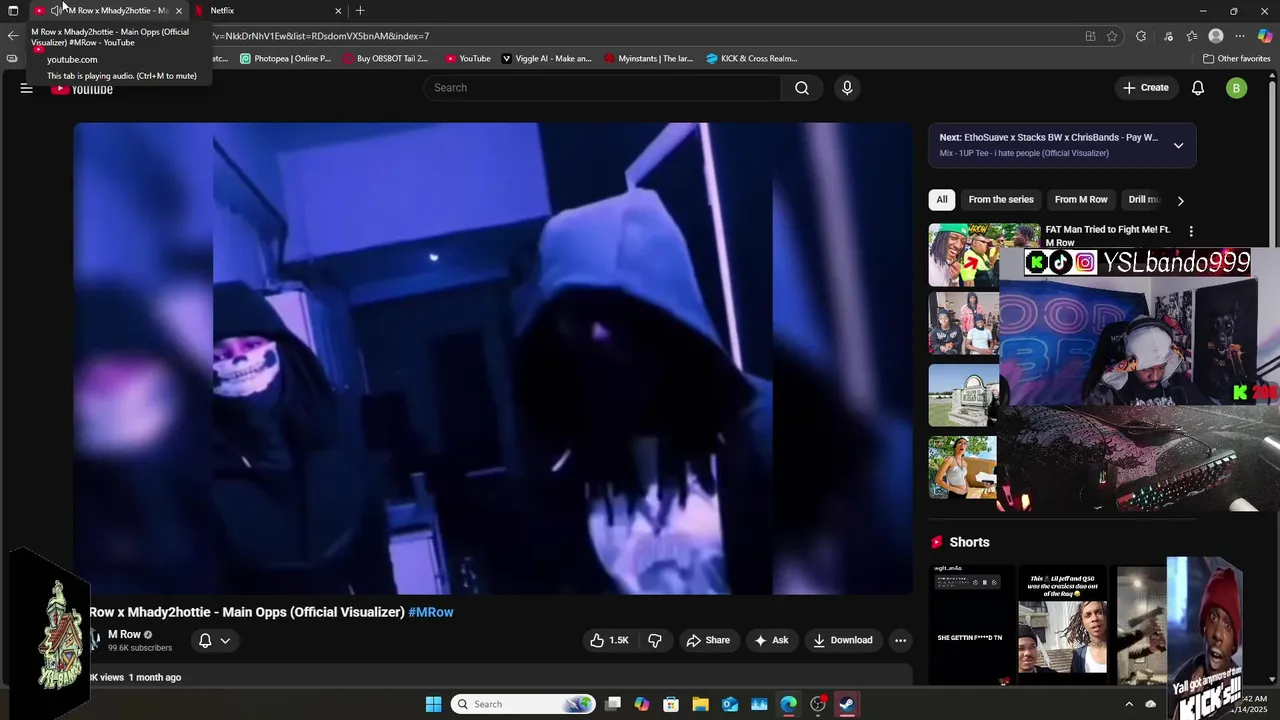The height and width of the screenshot is (720, 1280).
Task: Expand the Next up playlist panel
Action: click(x=1178, y=145)
